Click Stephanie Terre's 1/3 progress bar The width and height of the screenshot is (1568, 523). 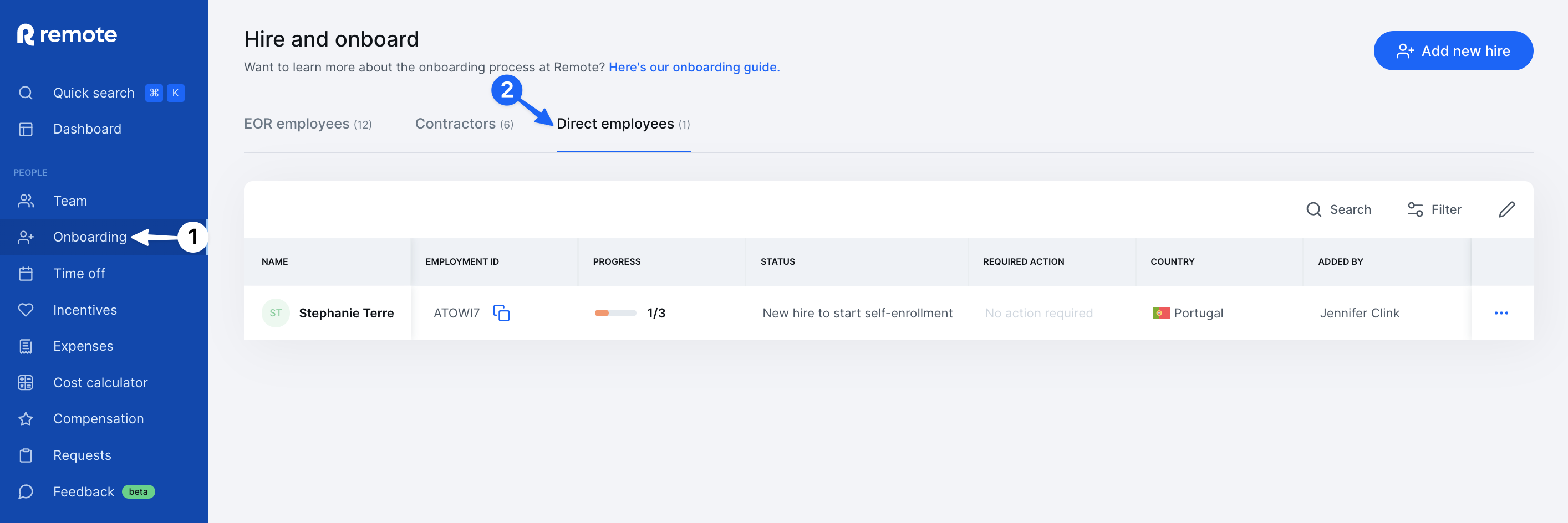click(x=616, y=312)
